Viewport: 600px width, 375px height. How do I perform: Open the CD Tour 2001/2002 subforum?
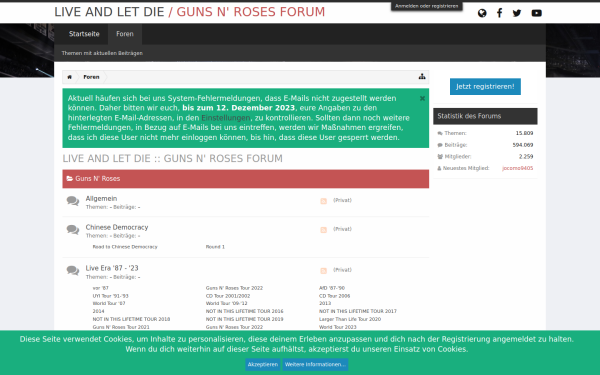click(228, 296)
